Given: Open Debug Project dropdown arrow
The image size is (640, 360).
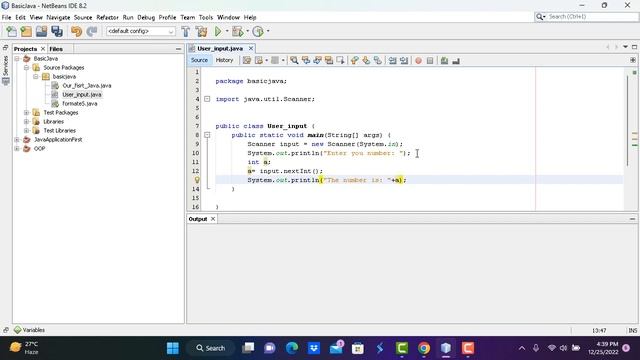Looking at the screenshot, I should pos(247,31).
